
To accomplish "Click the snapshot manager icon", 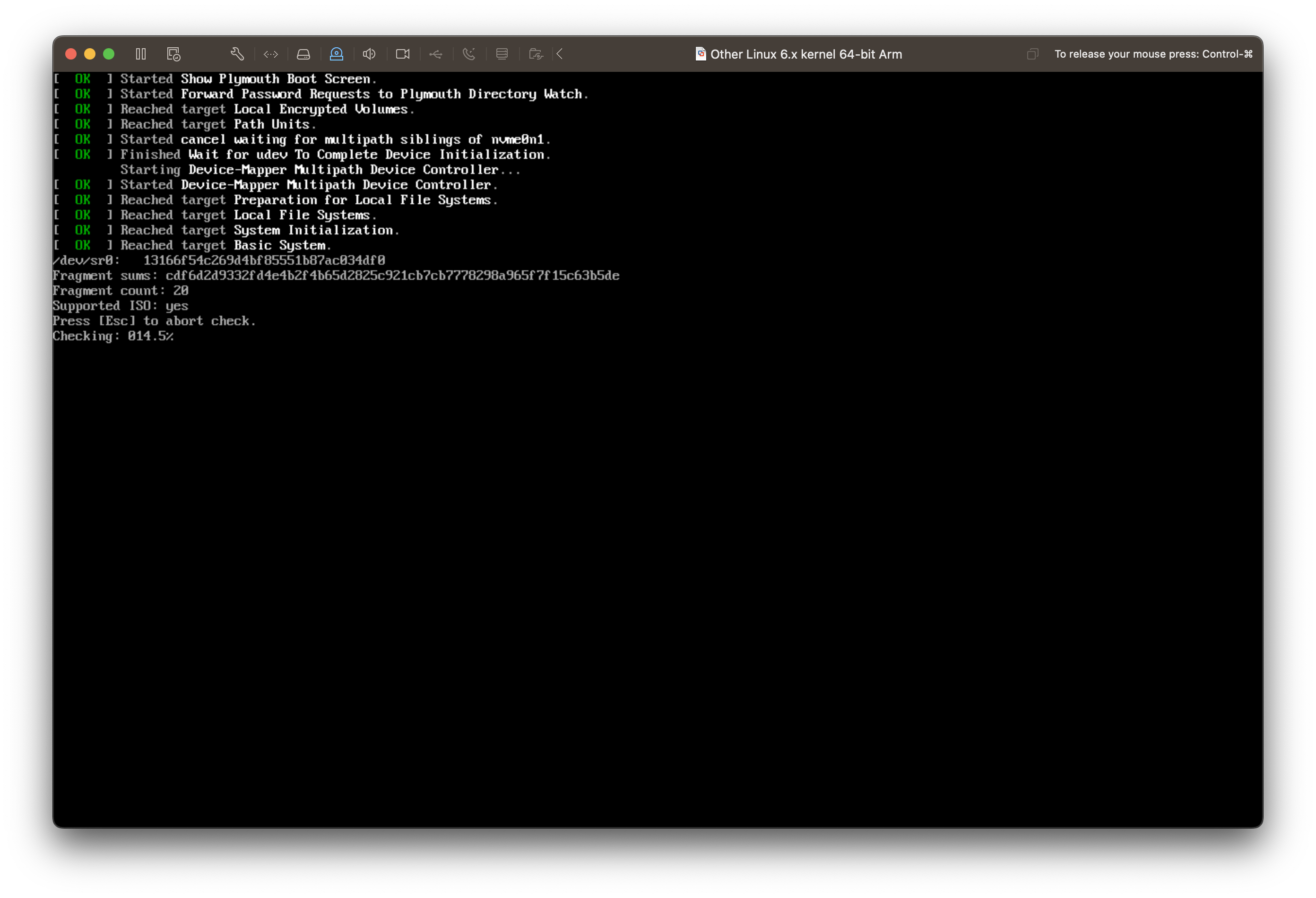I will click(173, 54).
